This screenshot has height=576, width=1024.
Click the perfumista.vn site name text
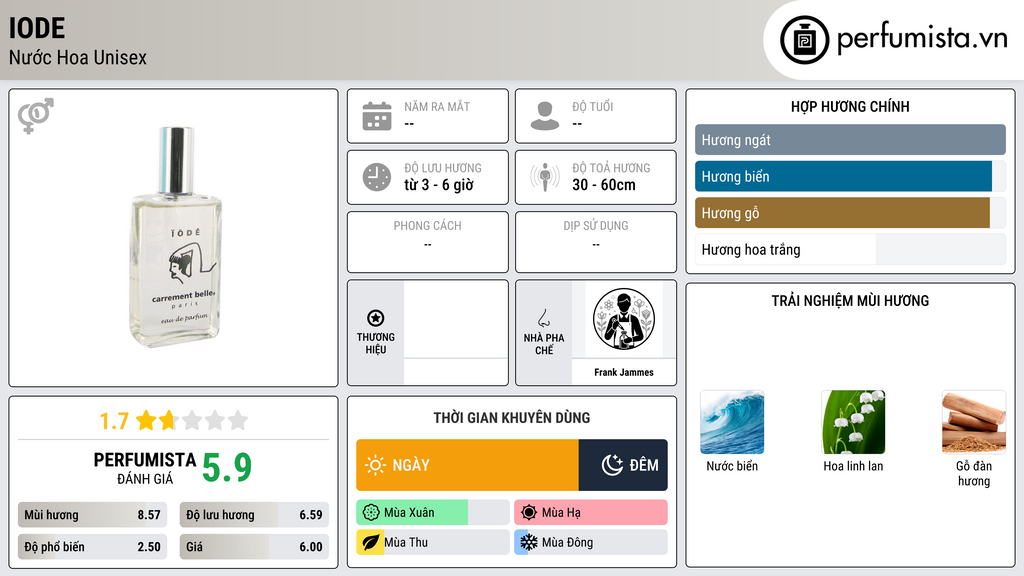point(922,38)
